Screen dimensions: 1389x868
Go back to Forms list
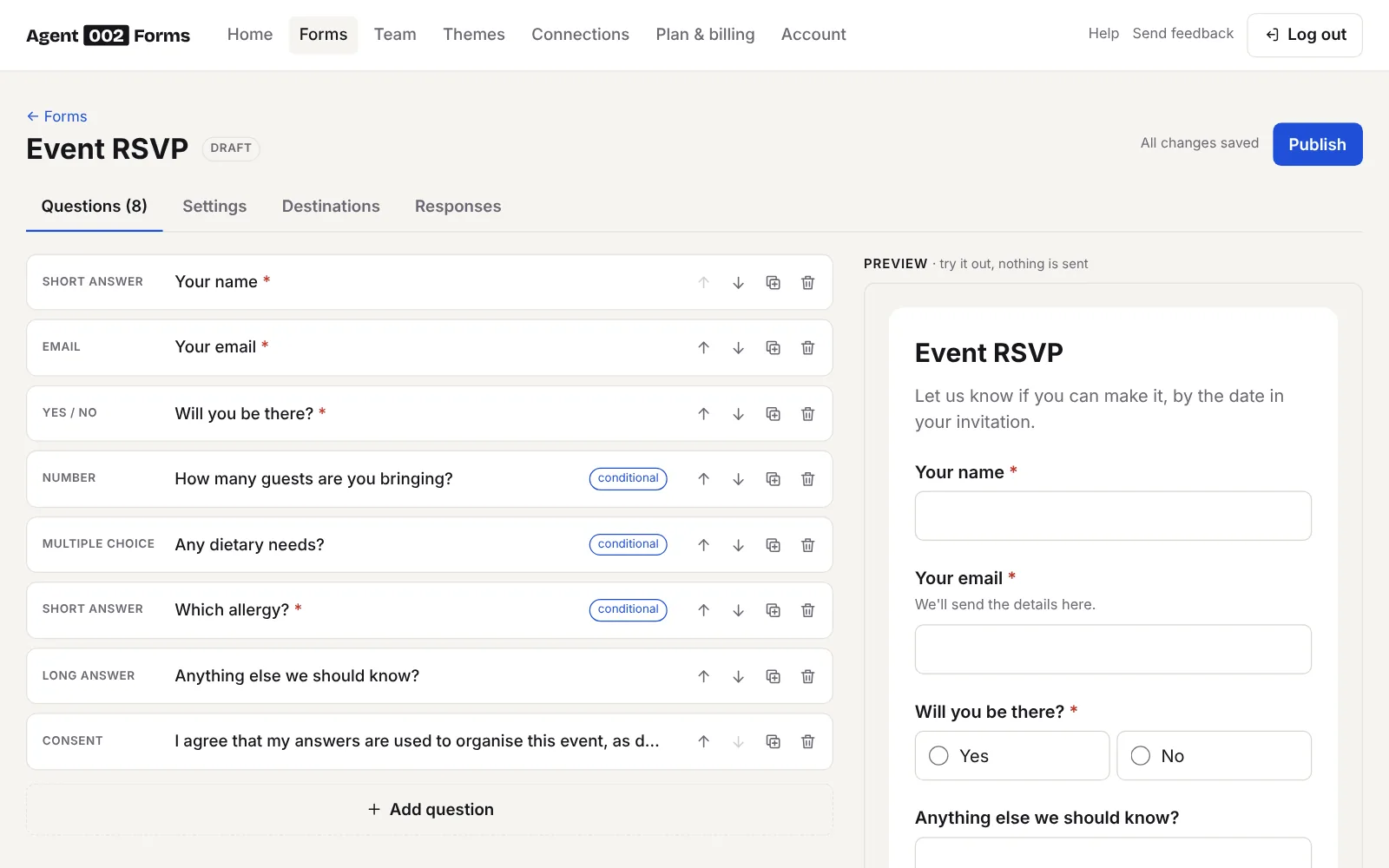pyautogui.click(x=56, y=116)
